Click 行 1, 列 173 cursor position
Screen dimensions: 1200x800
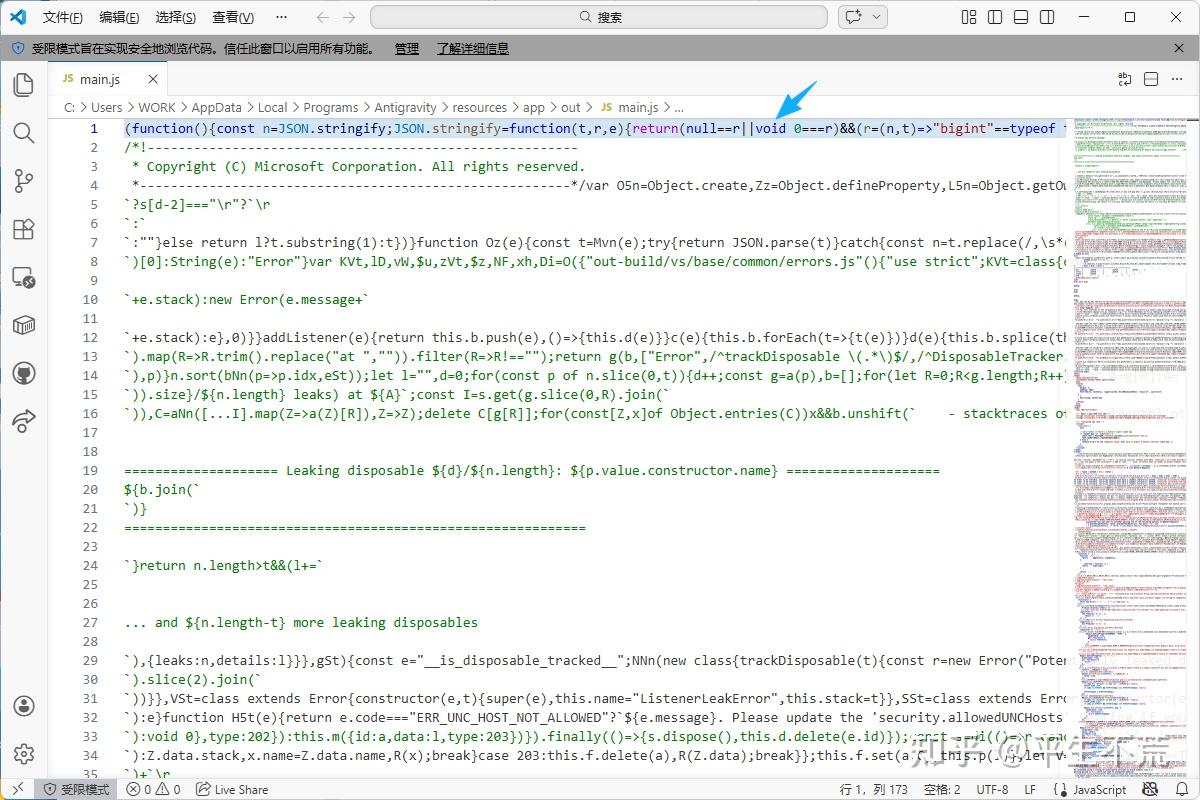(x=874, y=789)
